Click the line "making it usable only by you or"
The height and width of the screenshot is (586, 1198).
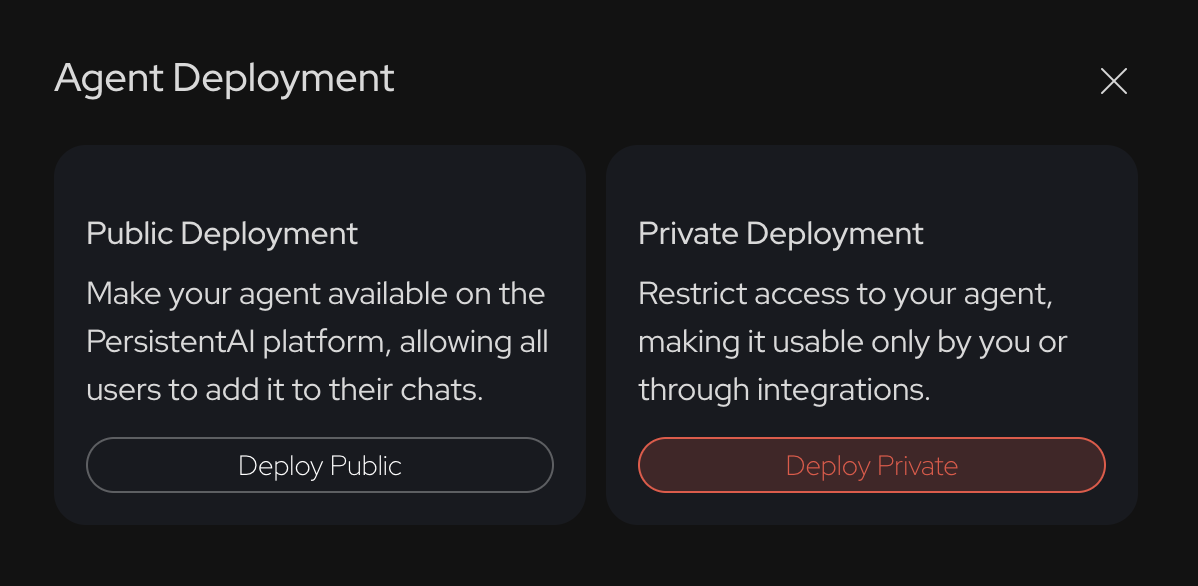pyautogui.click(x=853, y=342)
